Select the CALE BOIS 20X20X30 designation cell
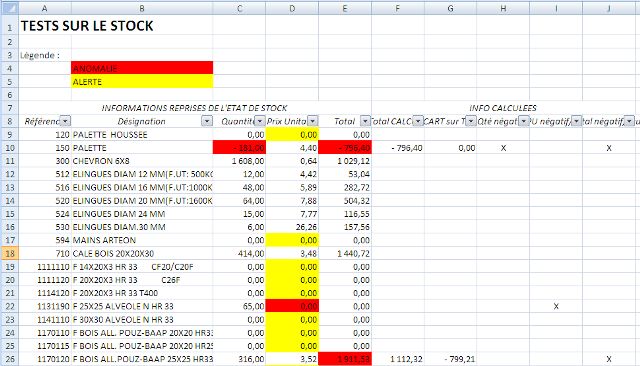Screen dimensions: 640x366 point(142,253)
